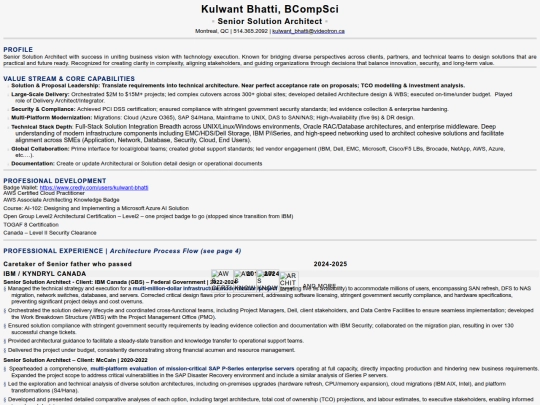Click the Documentation bullet label
This screenshot has width=540, height=405.
[x=33, y=164]
